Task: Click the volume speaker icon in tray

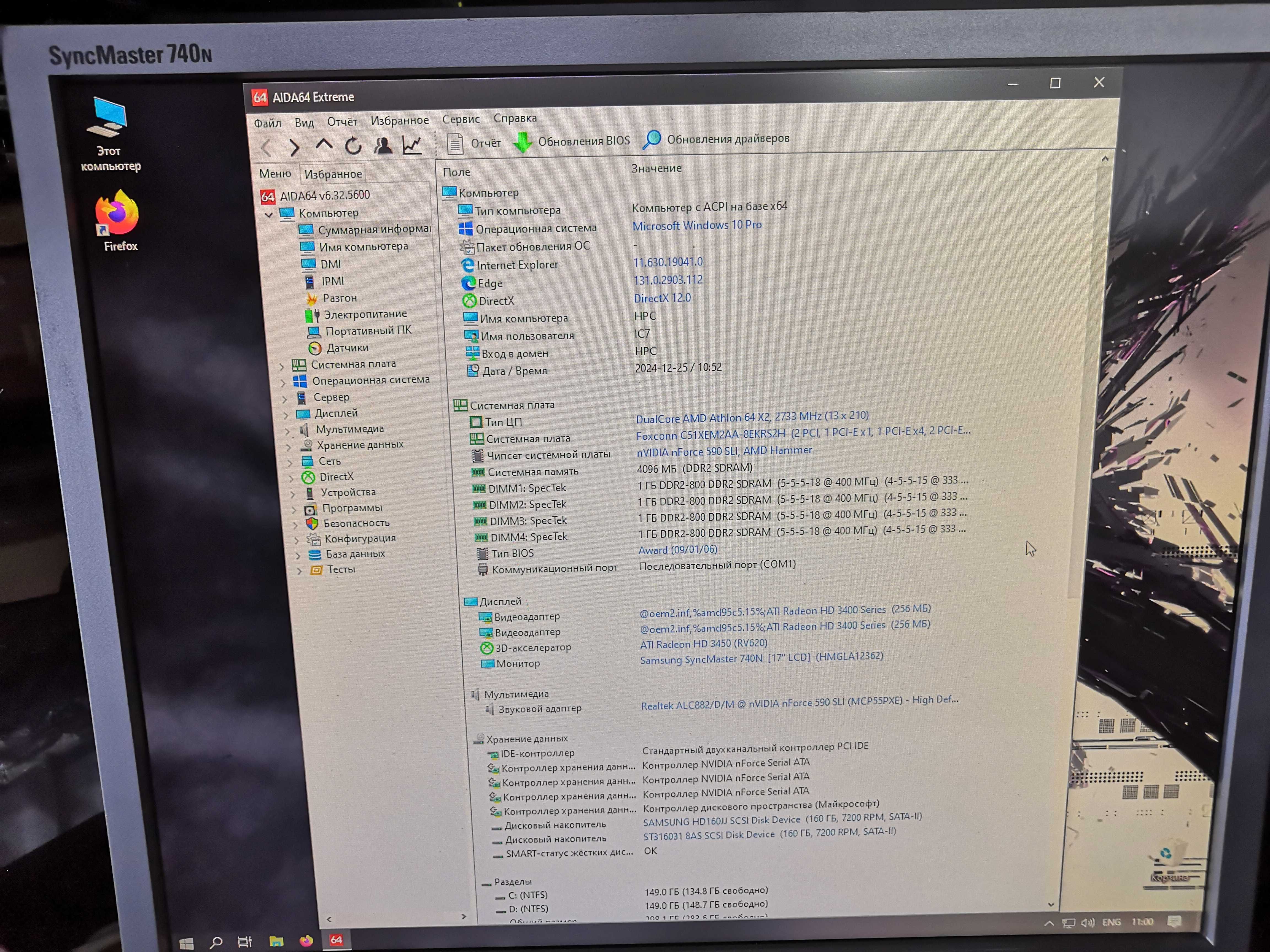Action: [x=1088, y=922]
